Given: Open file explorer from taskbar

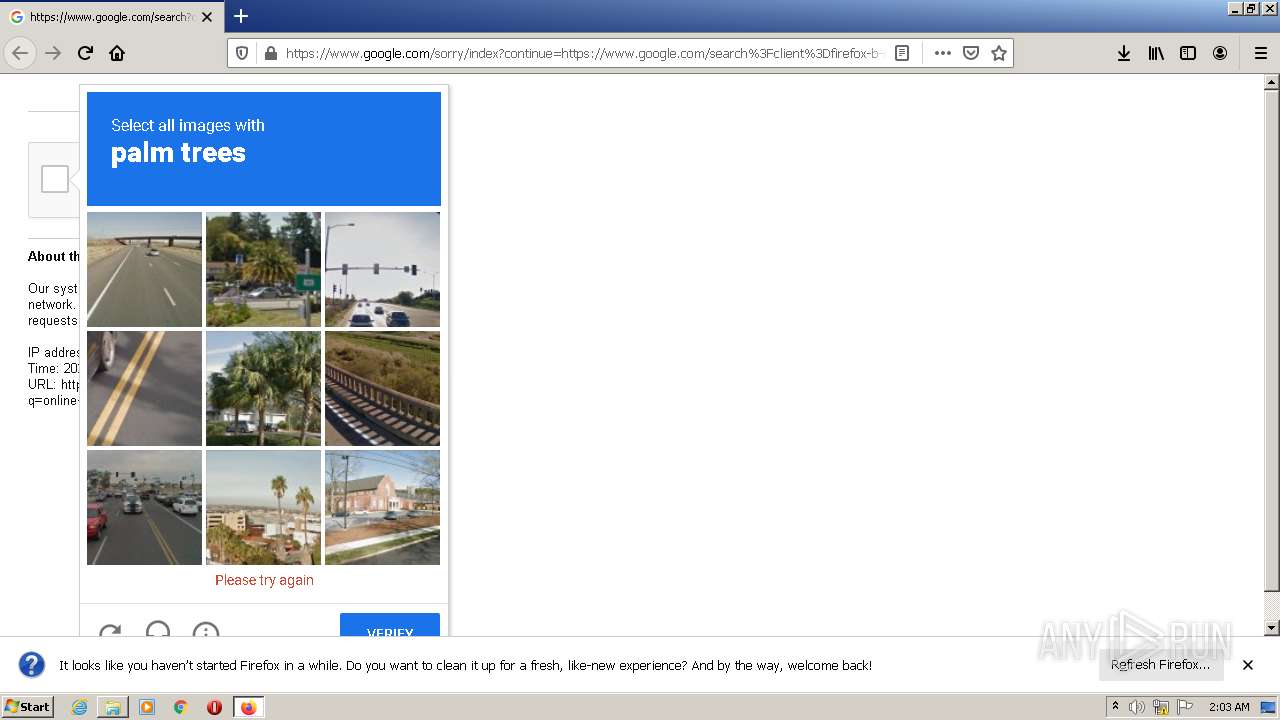Looking at the screenshot, I should 113,707.
